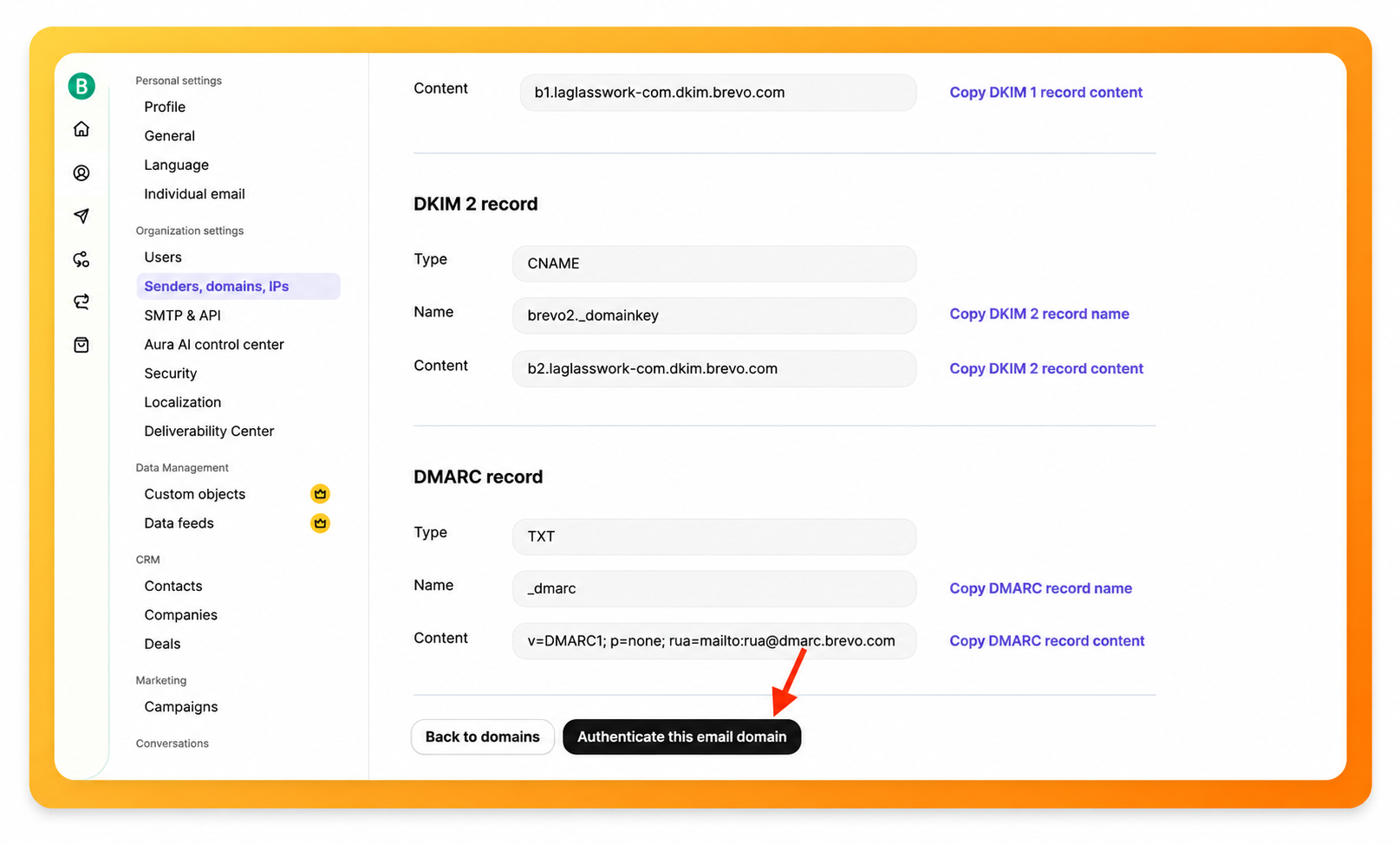1400x844 pixels.
Task: Open the Automations icon in sidebar
Action: [81, 259]
